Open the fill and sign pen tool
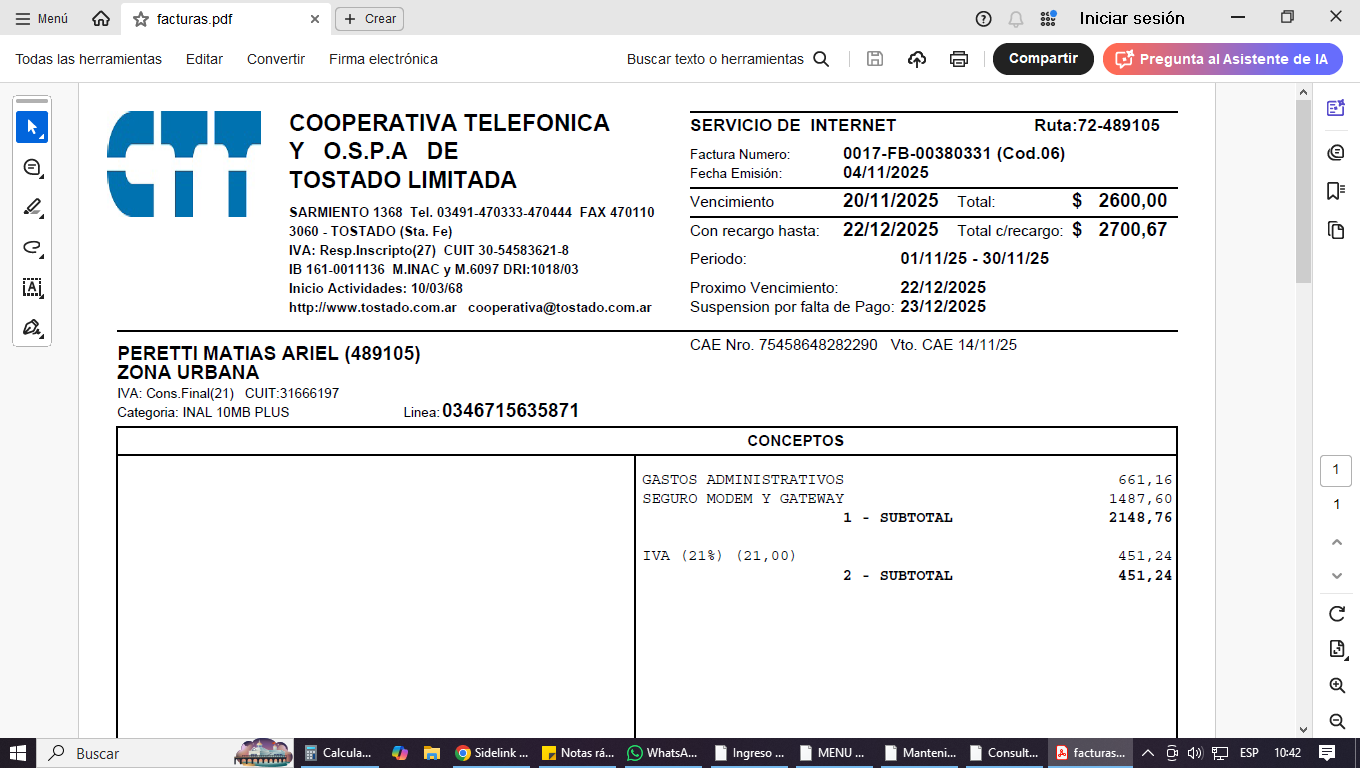This screenshot has width=1360, height=768. point(32,328)
